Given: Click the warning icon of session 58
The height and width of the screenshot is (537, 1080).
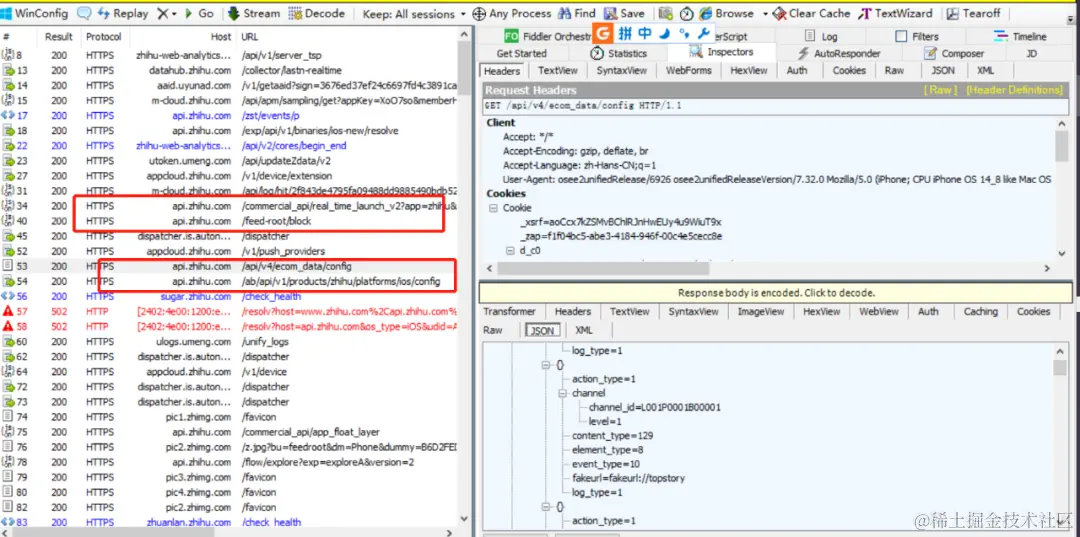Looking at the screenshot, I should click(x=8, y=326).
